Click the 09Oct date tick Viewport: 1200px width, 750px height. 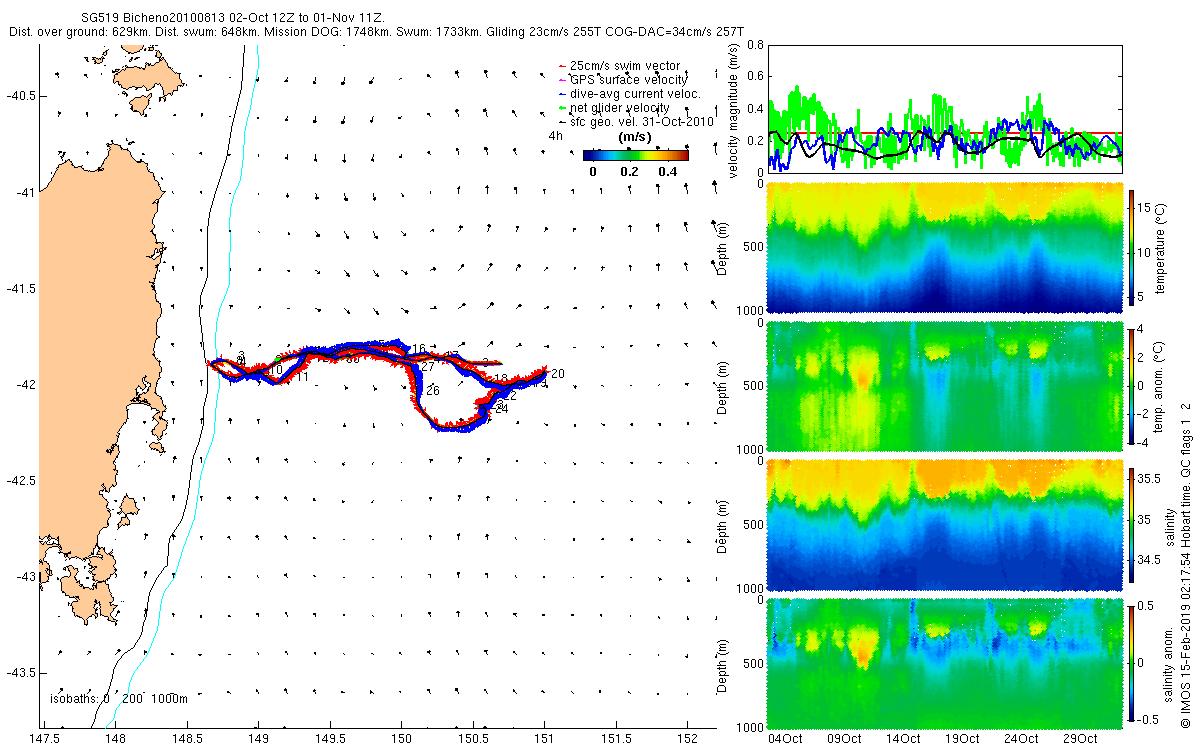(845, 739)
